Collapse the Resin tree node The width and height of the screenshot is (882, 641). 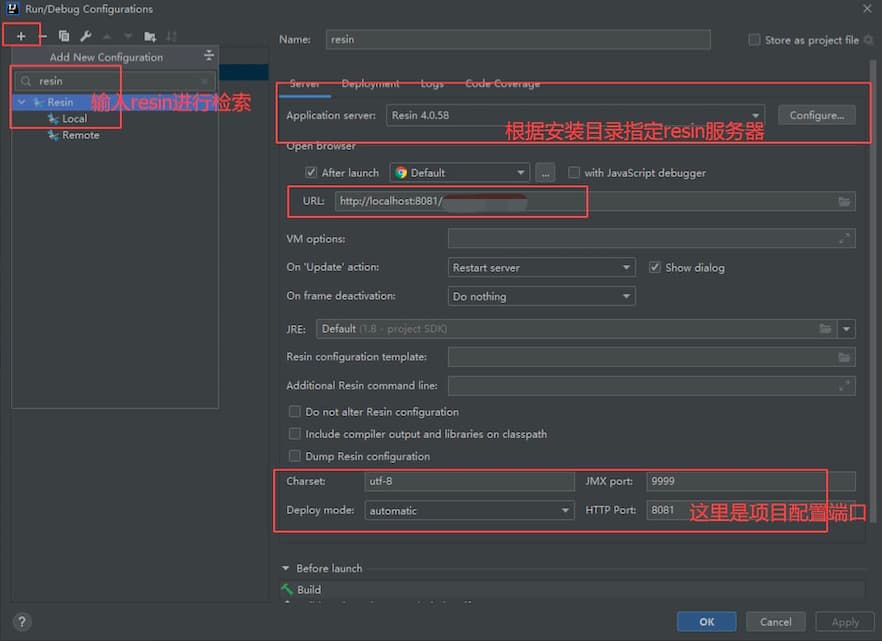(22, 102)
